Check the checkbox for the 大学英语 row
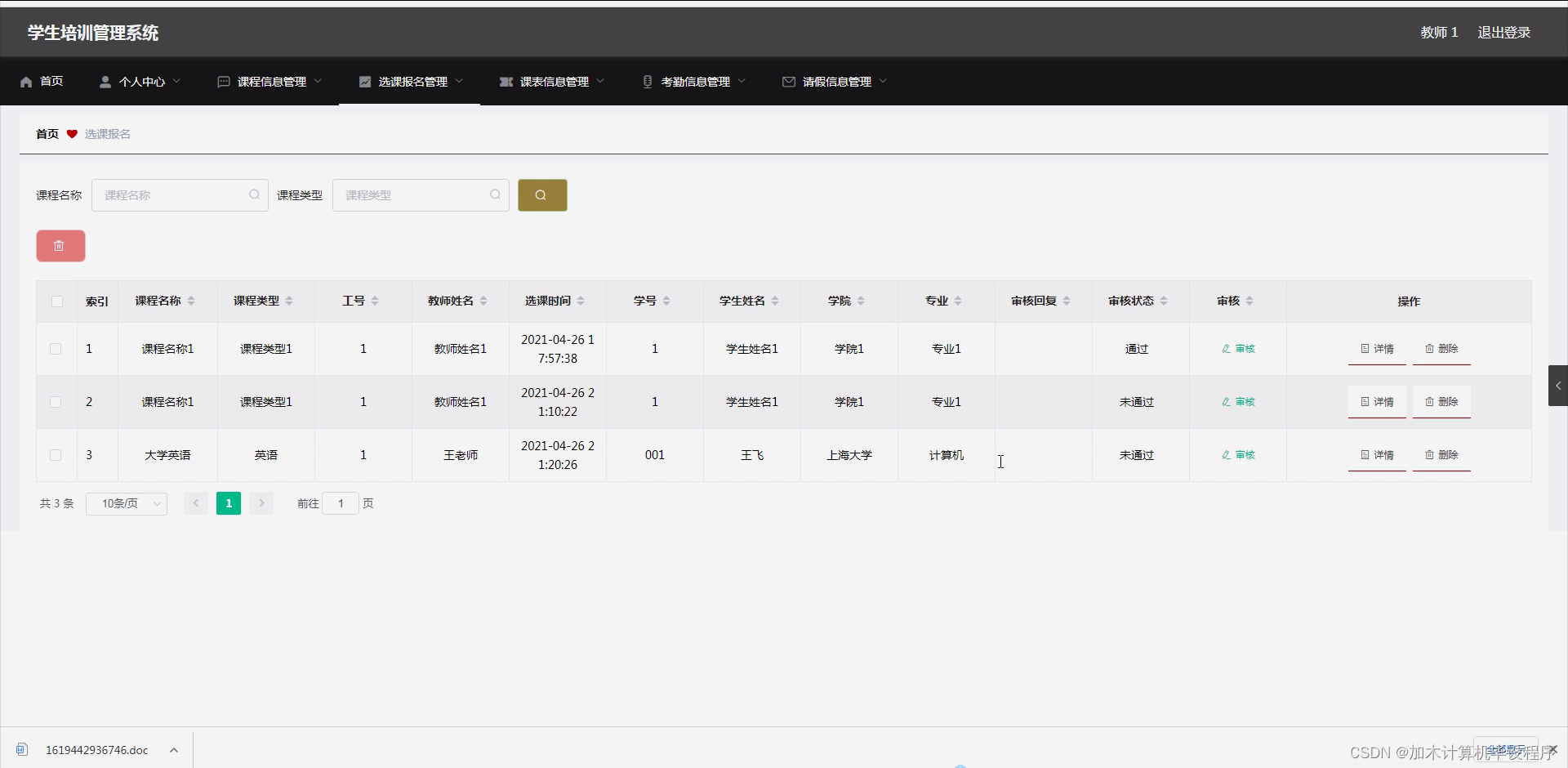 click(x=55, y=455)
